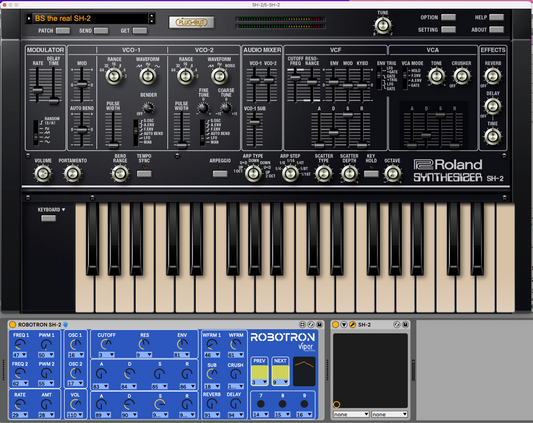The height and width of the screenshot is (423, 533).
Task: Click the COARSE TUNE knob
Action: [x=226, y=108]
